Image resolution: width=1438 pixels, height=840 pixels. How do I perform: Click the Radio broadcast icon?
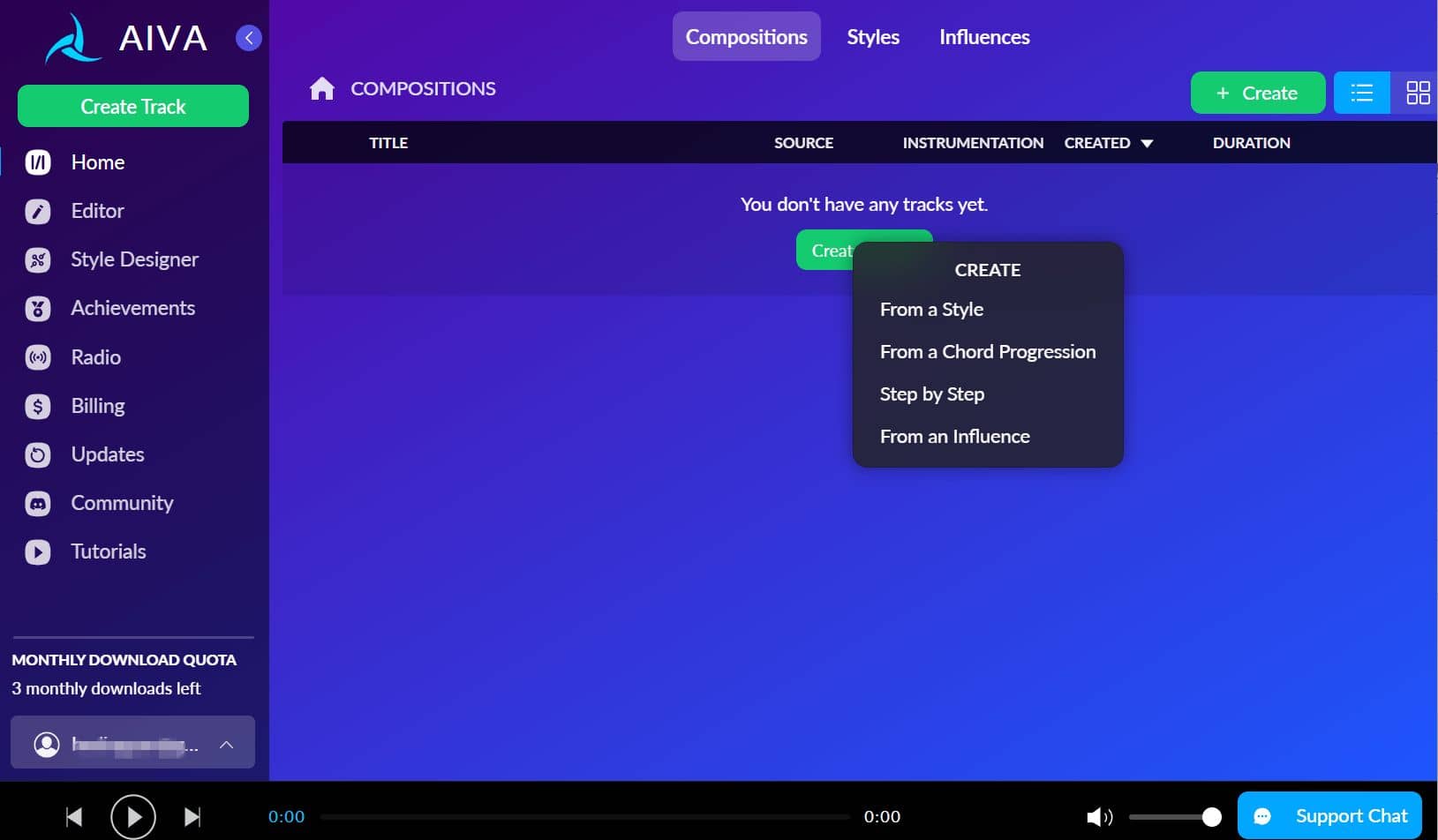(x=38, y=357)
